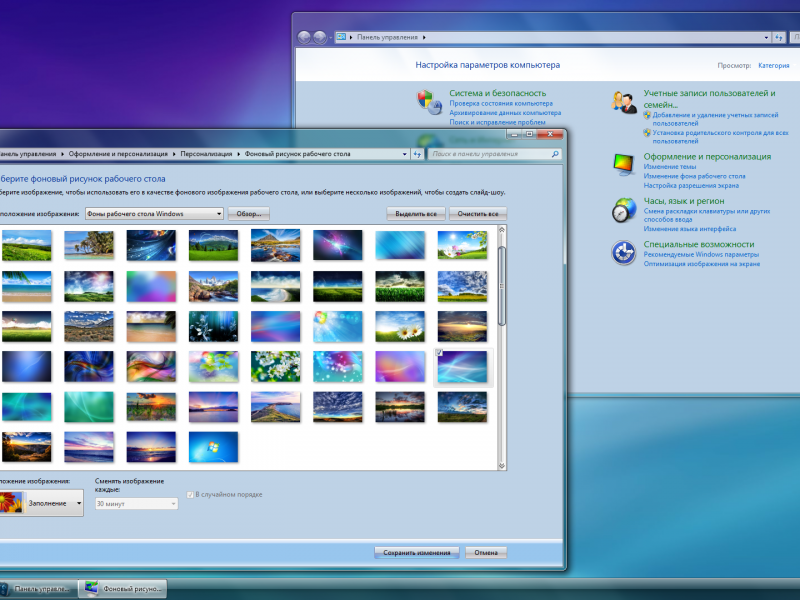The image size is (800, 600).
Task: Go to Оформление и персонализация breadcrumb
Action: point(118,154)
